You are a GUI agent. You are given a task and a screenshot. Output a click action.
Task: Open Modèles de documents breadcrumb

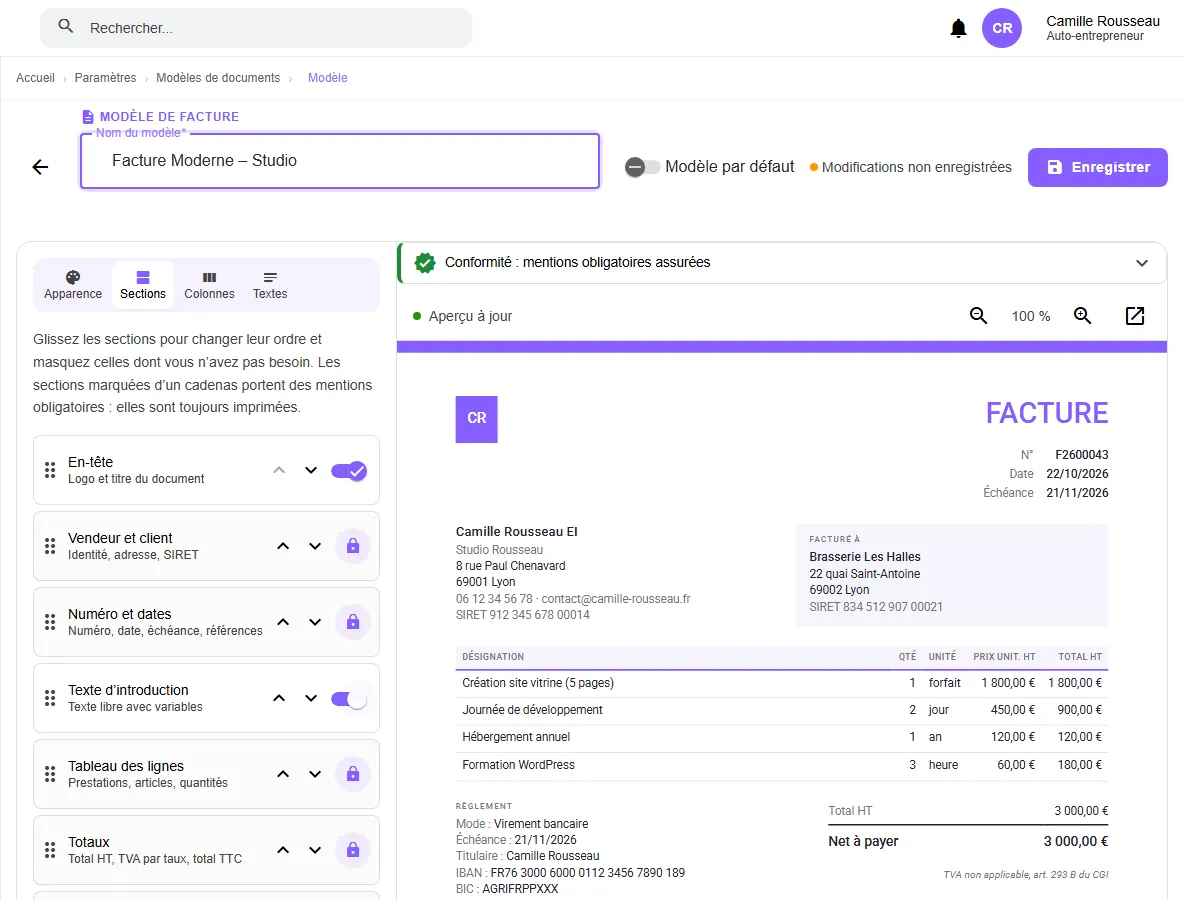217,78
